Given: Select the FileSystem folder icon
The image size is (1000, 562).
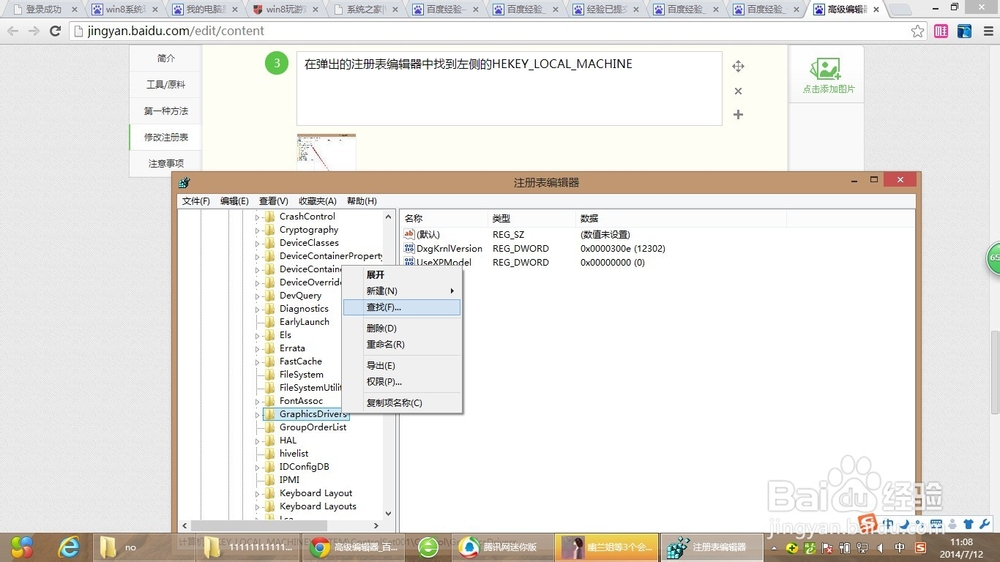Looking at the screenshot, I should pos(270,374).
